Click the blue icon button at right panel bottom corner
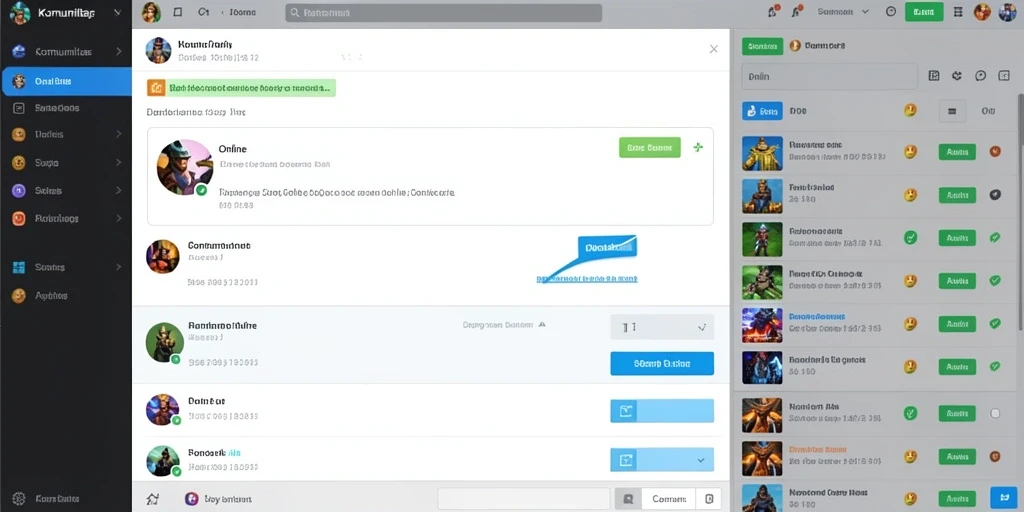 click(x=1000, y=496)
